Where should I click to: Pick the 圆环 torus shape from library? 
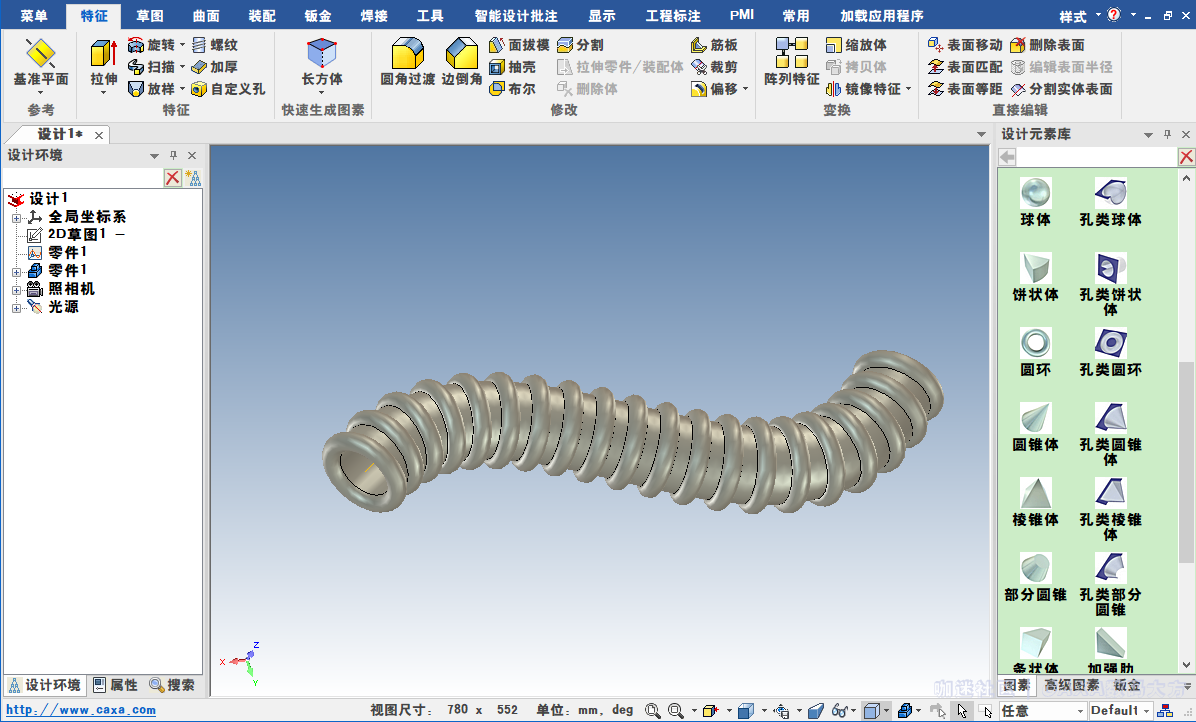point(1035,345)
